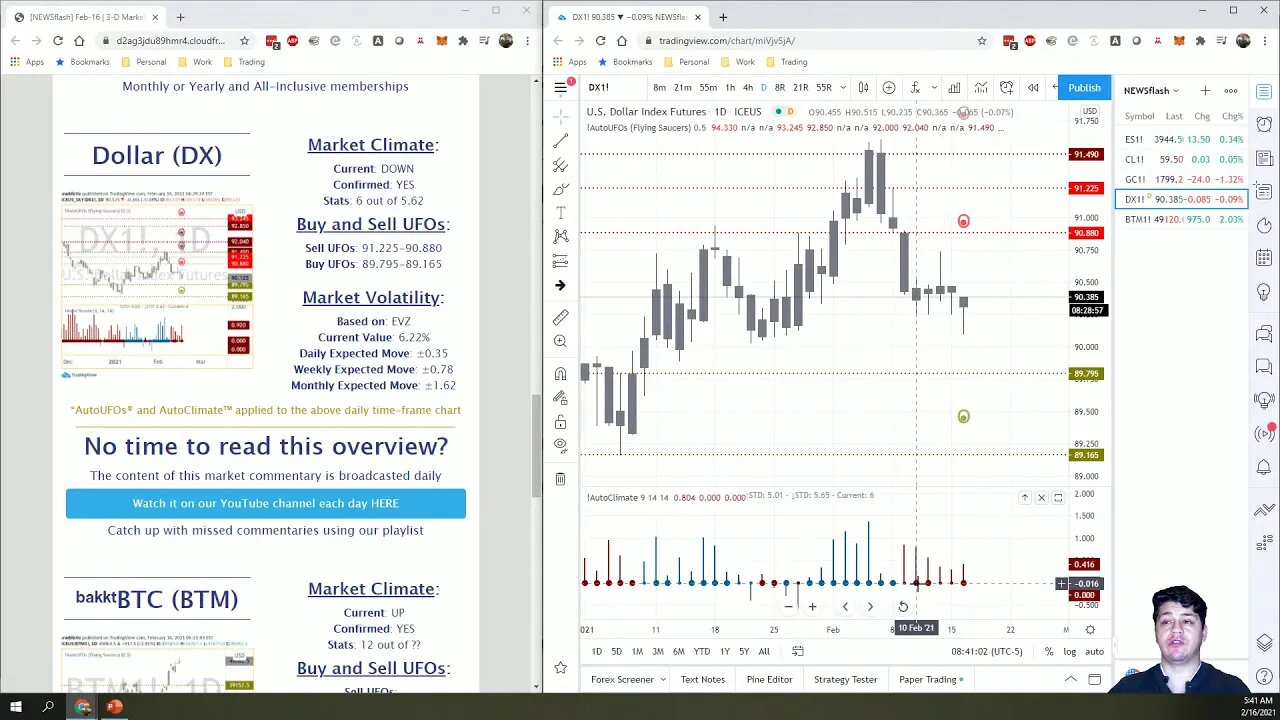Click the bar replay rewind icon

coord(1033,87)
